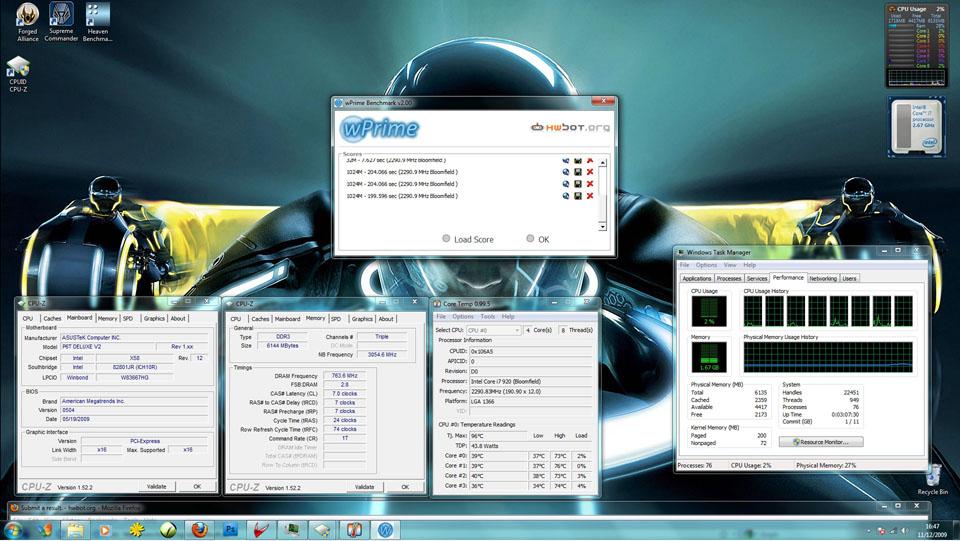Click the CPU Usage History graph in Task Manager
Viewport: 960px width, 541px height.
pyautogui.click(x=828, y=310)
